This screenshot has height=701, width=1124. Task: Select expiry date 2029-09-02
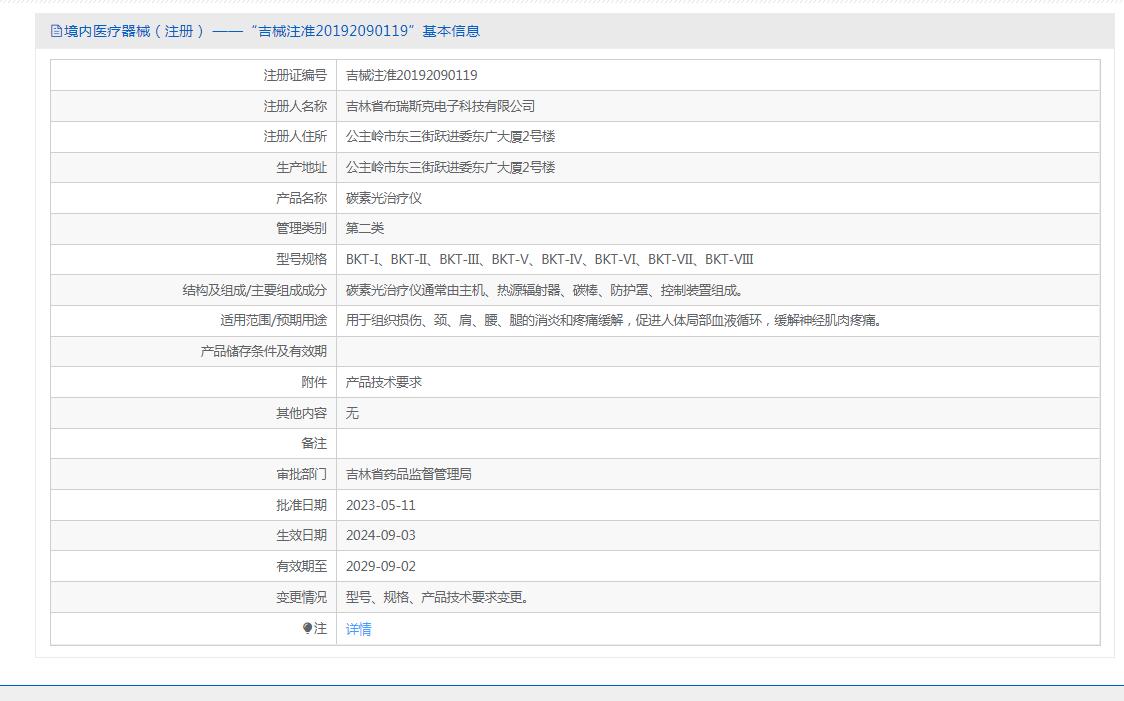point(381,566)
